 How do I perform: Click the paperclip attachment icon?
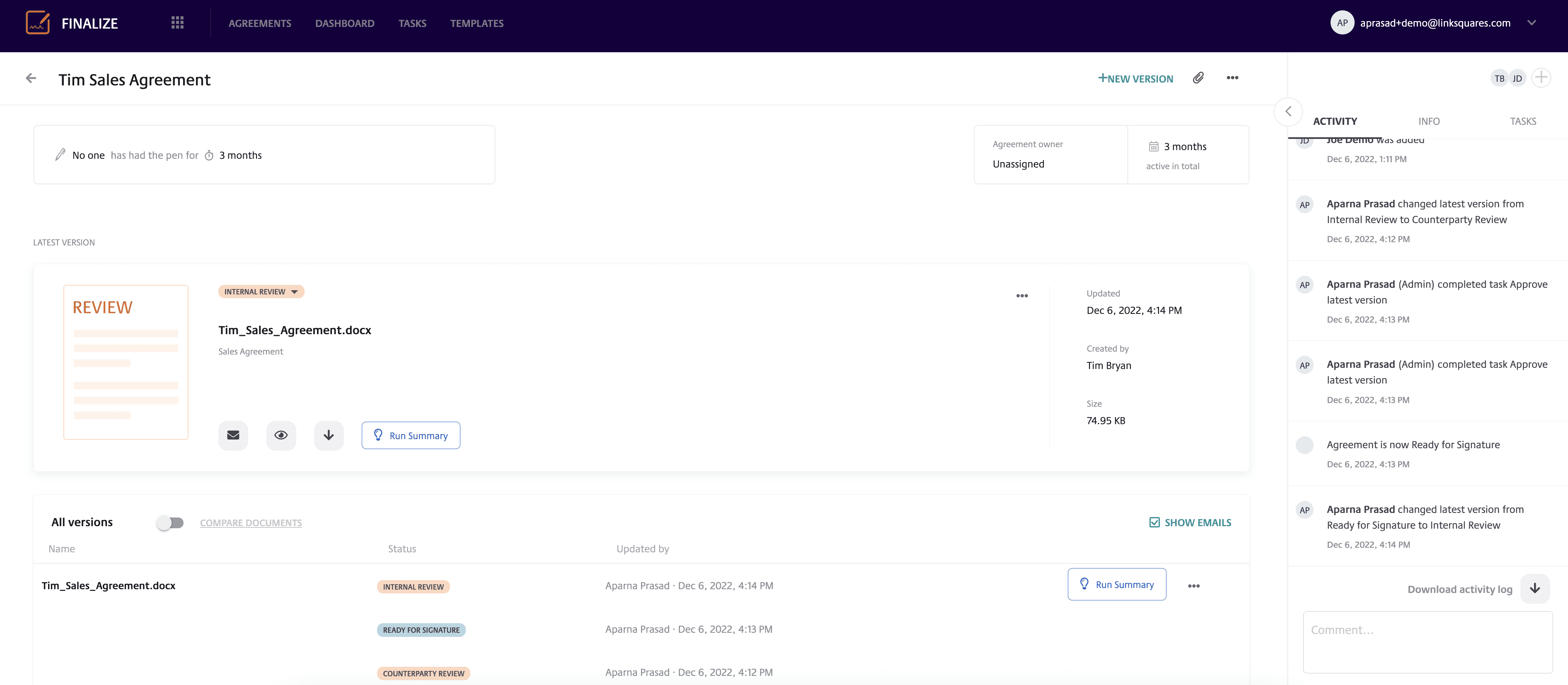(x=1198, y=78)
